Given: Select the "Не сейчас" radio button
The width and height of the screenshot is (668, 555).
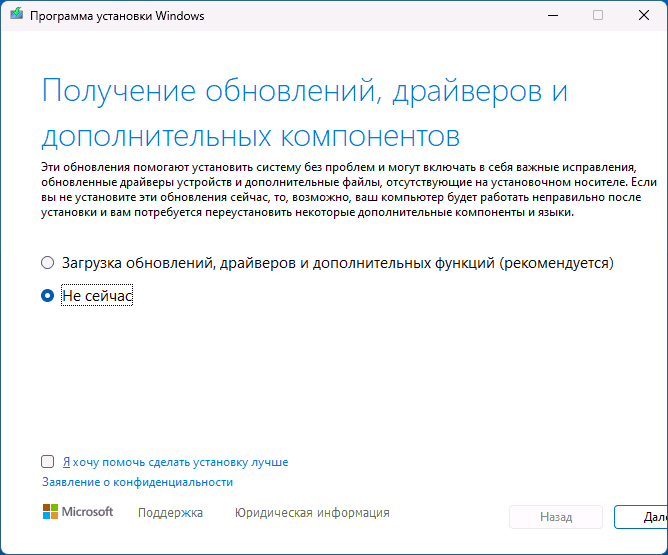Looking at the screenshot, I should click(48, 296).
